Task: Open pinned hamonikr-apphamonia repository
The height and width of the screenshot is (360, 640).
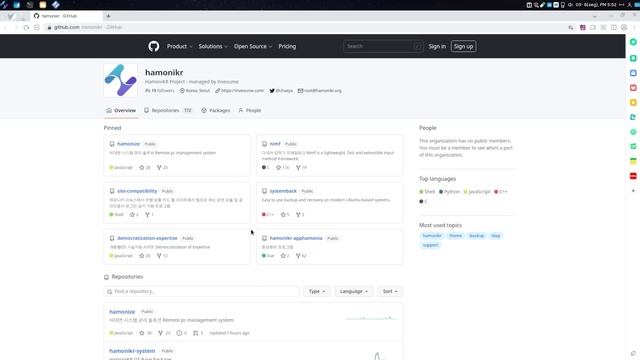Action: (x=296, y=238)
